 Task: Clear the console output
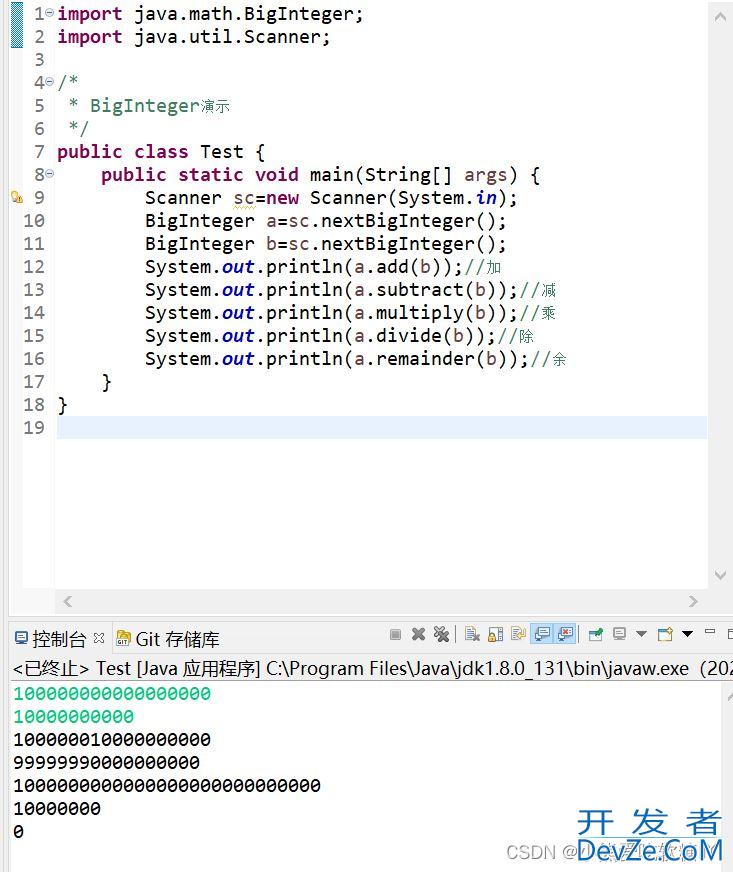click(x=472, y=635)
